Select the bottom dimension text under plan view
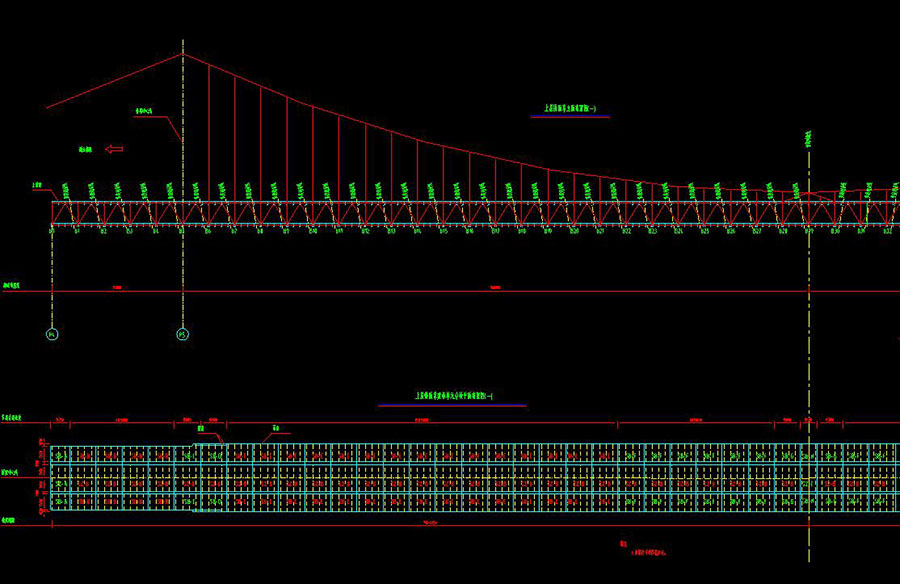 pyautogui.click(x=430, y=522)
